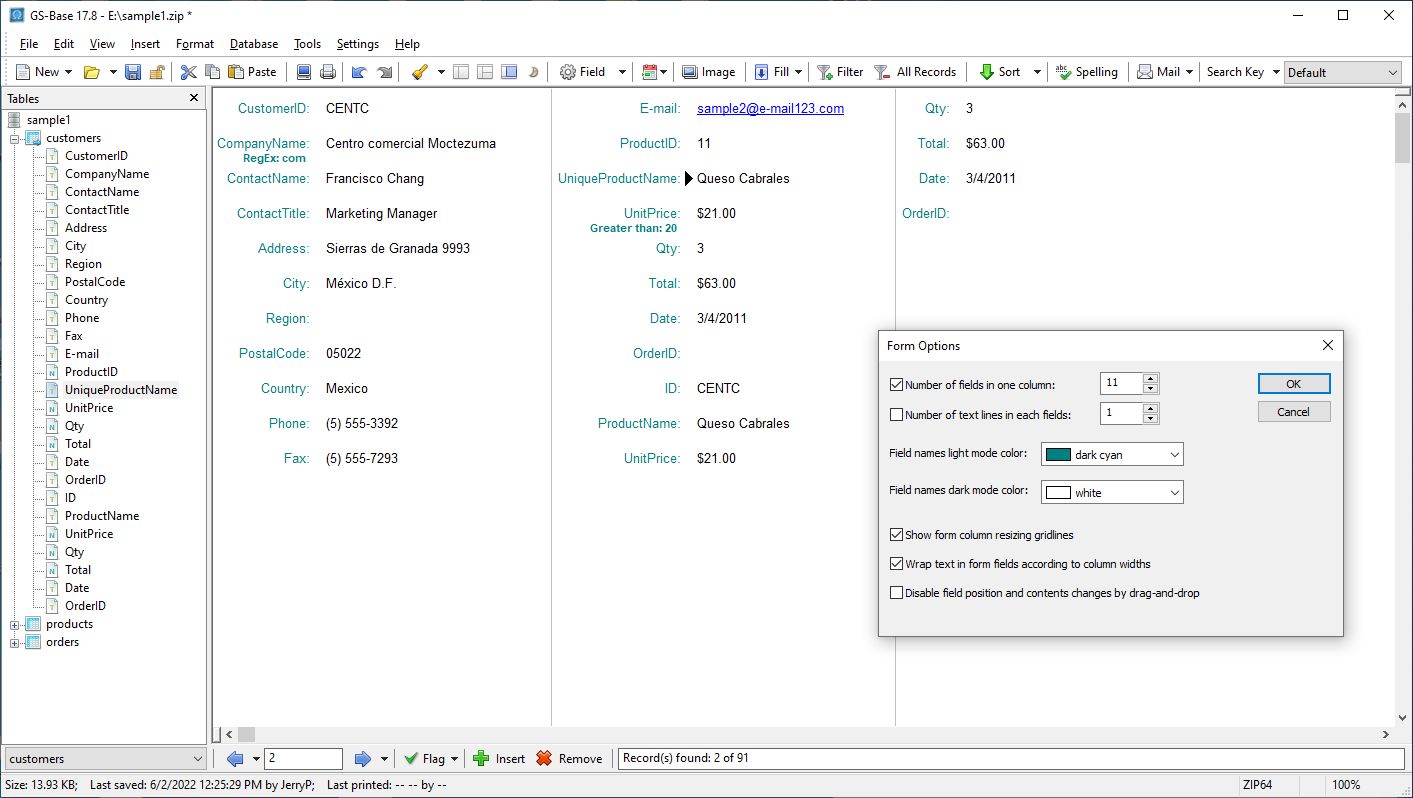
Task: Increase number of fields per column stepper
Action: click(1150, 379)
